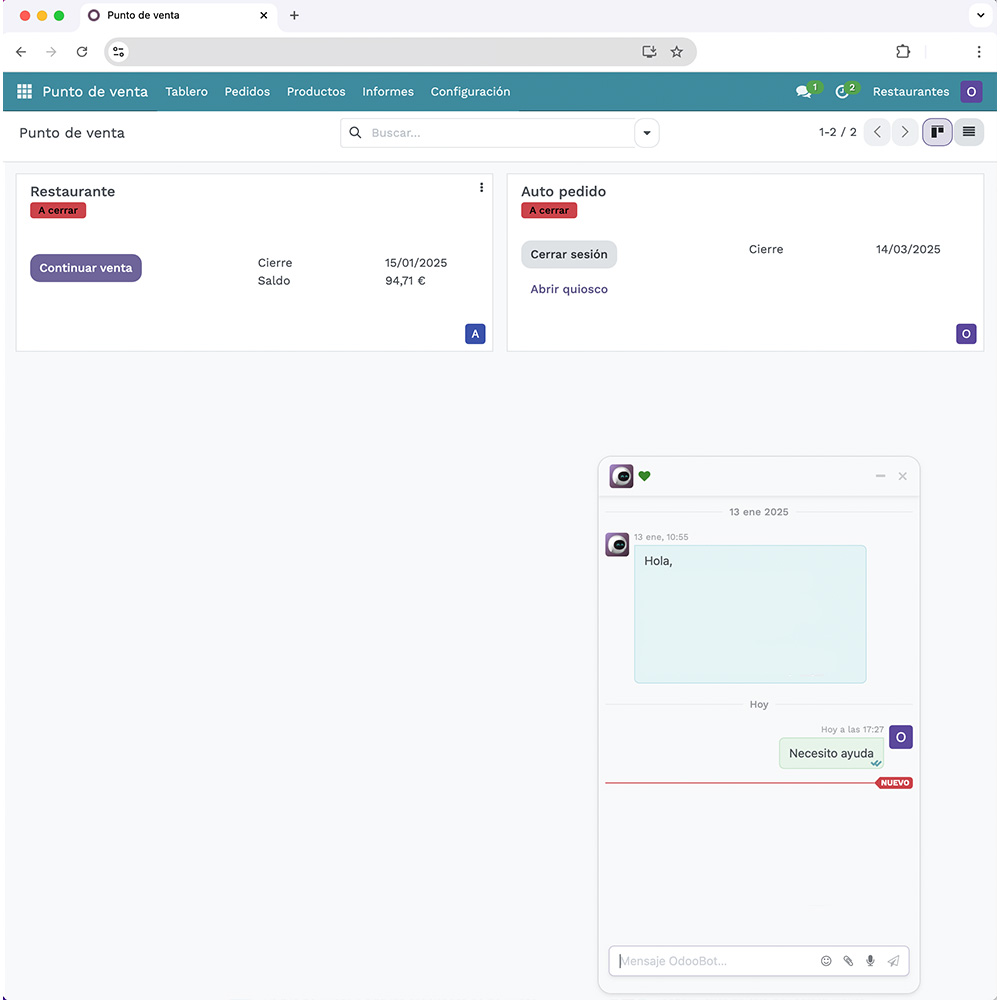Open the Pedidos menu
Image resolution: width=1000 pixels, height=1000 pixels.
pos(247,92)
